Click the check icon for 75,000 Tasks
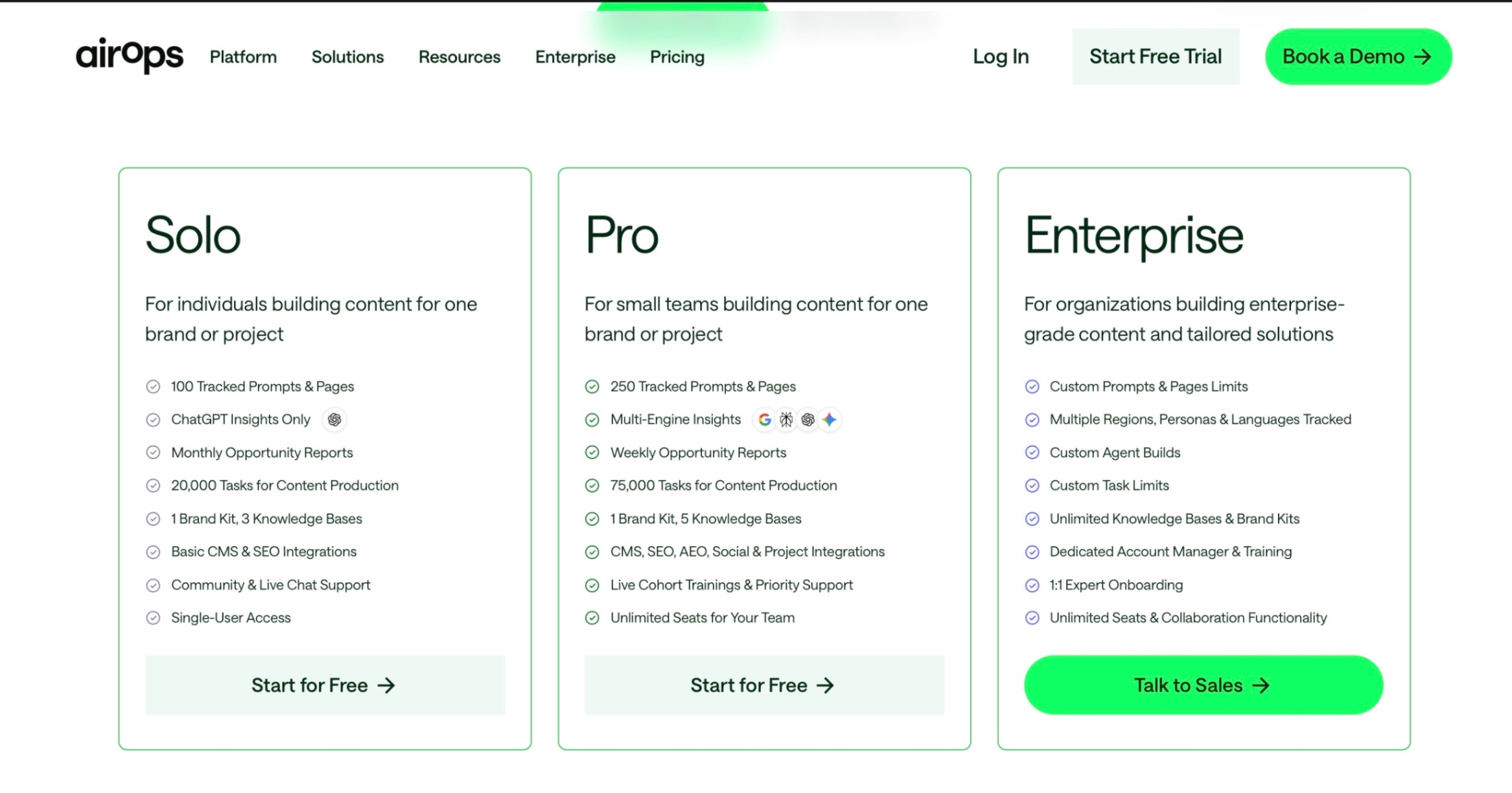Viewport: 1512px width, 793px height. (592, 486)
